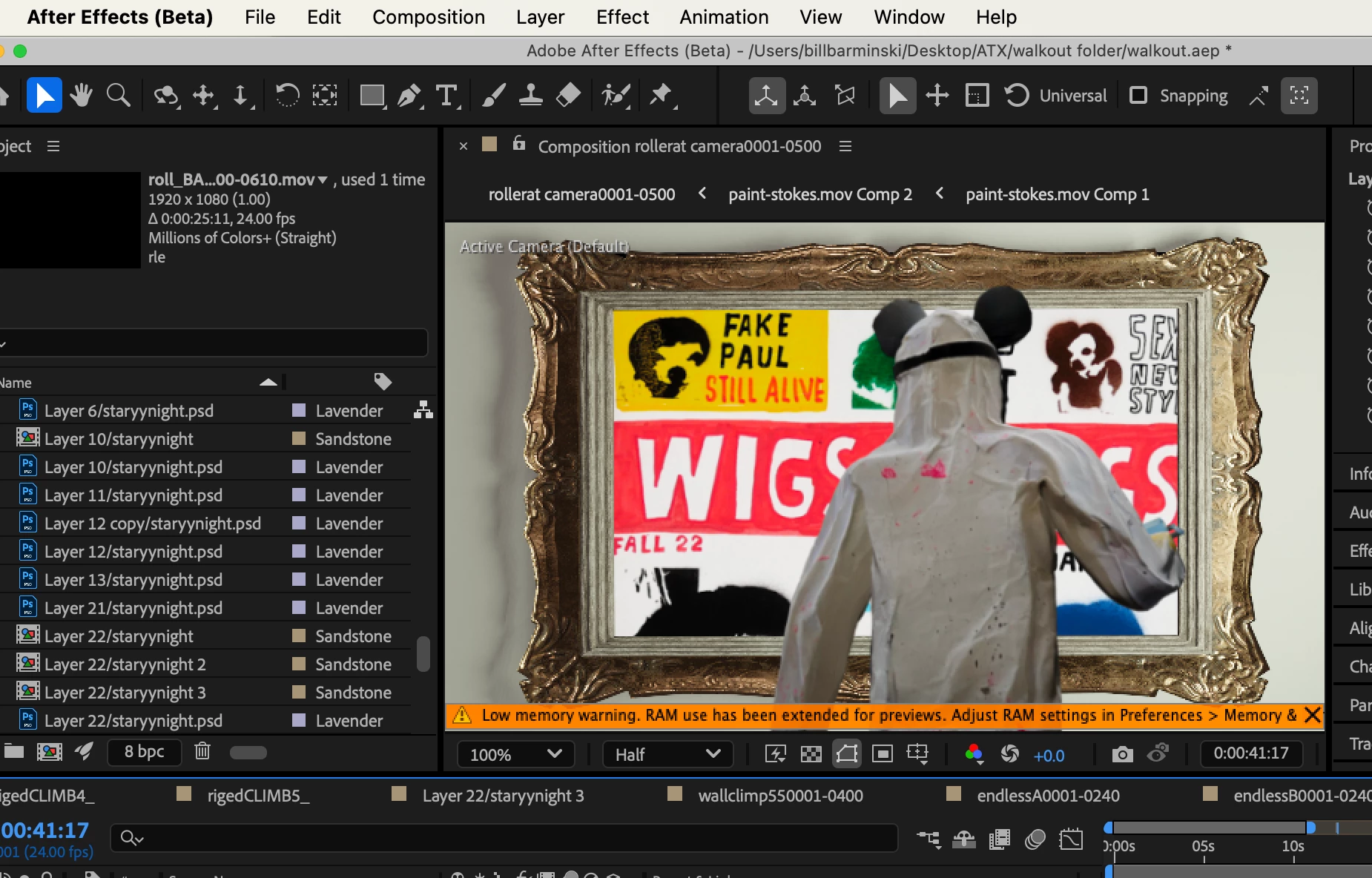Select the Rectangle shape tool
This screenshot has width=1372, height=878.
tap(372, 96)
